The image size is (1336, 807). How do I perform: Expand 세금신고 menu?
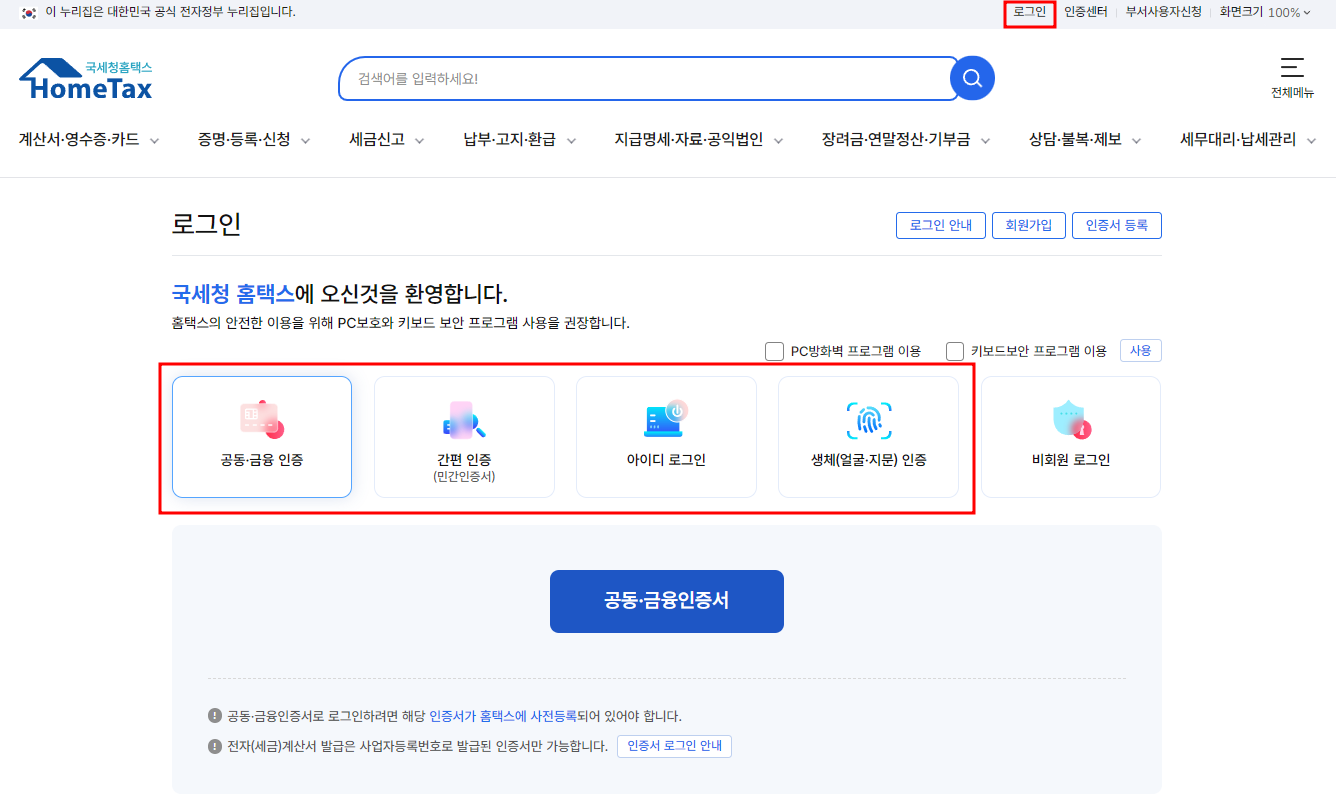(387, 140)
